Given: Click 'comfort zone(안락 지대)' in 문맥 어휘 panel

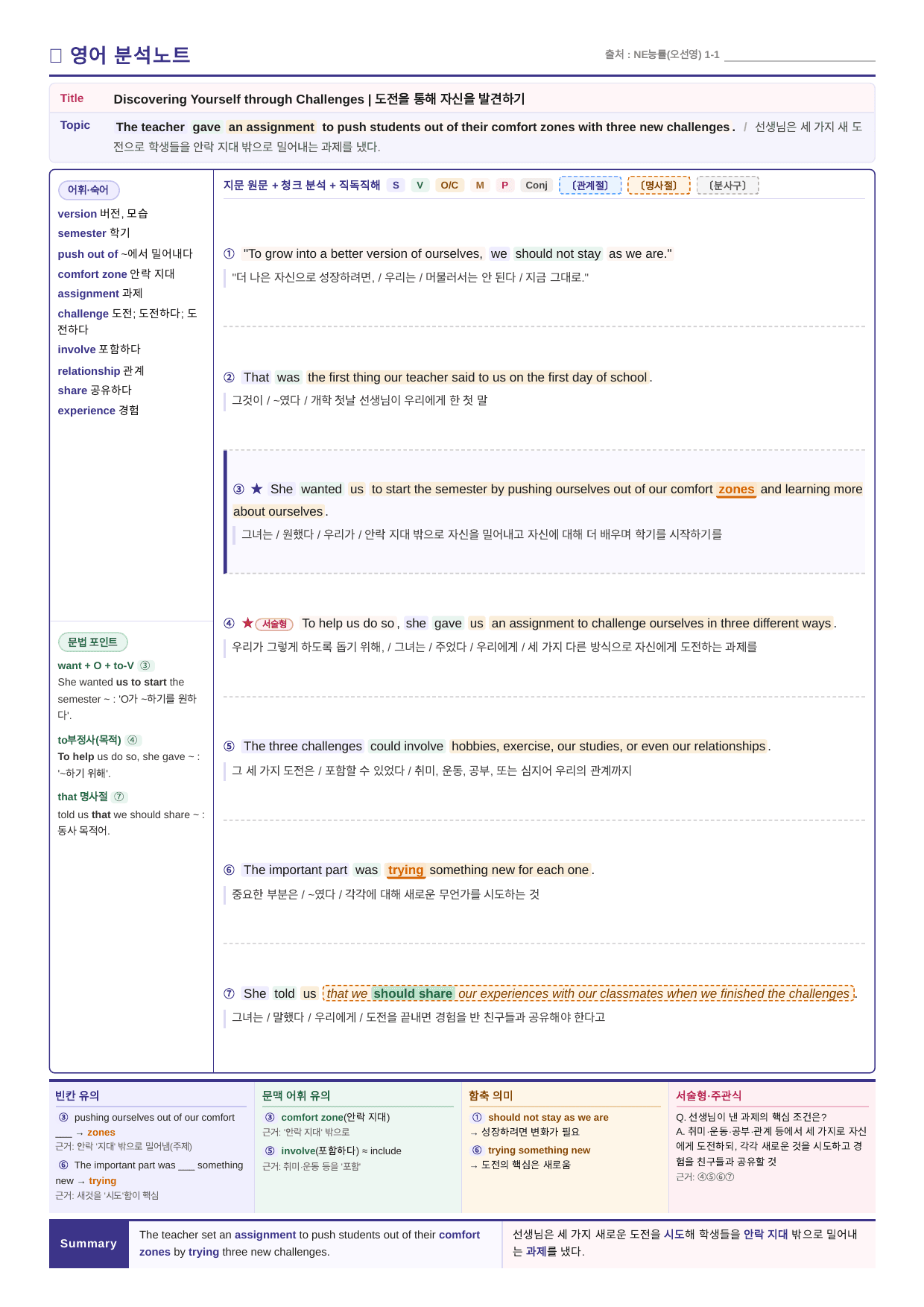Looking at the screenshot, I should 335,1117.
